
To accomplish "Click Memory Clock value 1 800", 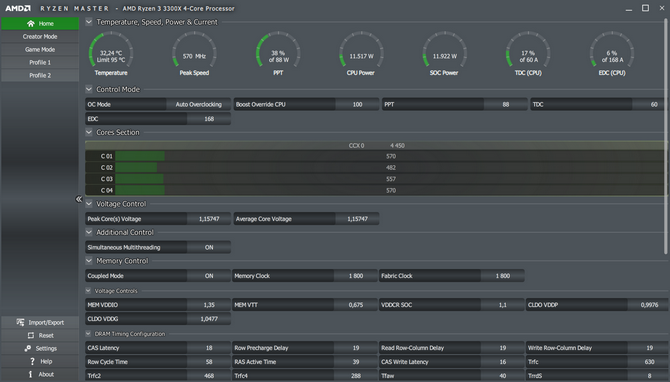I will click(356, 276).
